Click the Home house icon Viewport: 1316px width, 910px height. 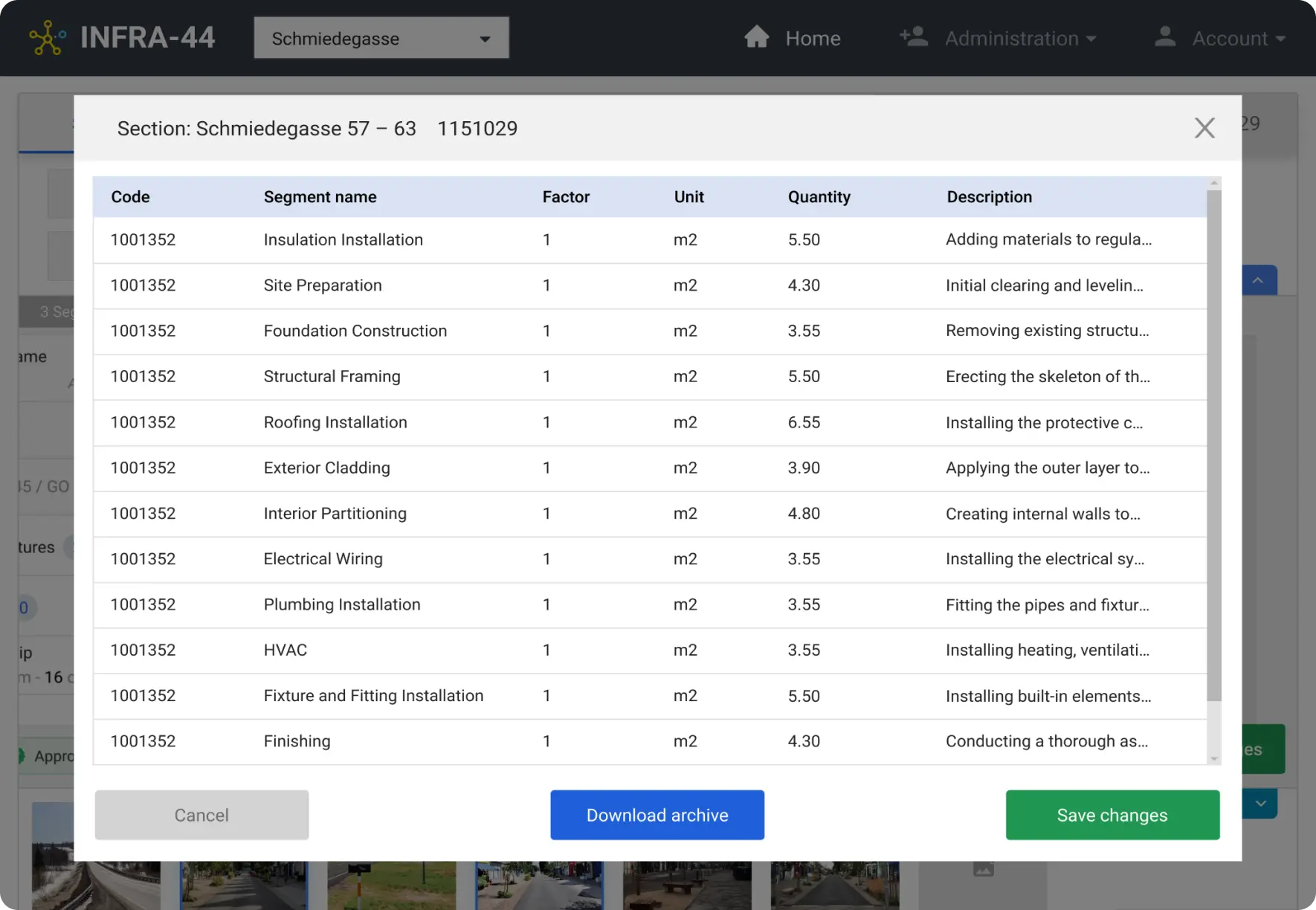pos(756,37)
